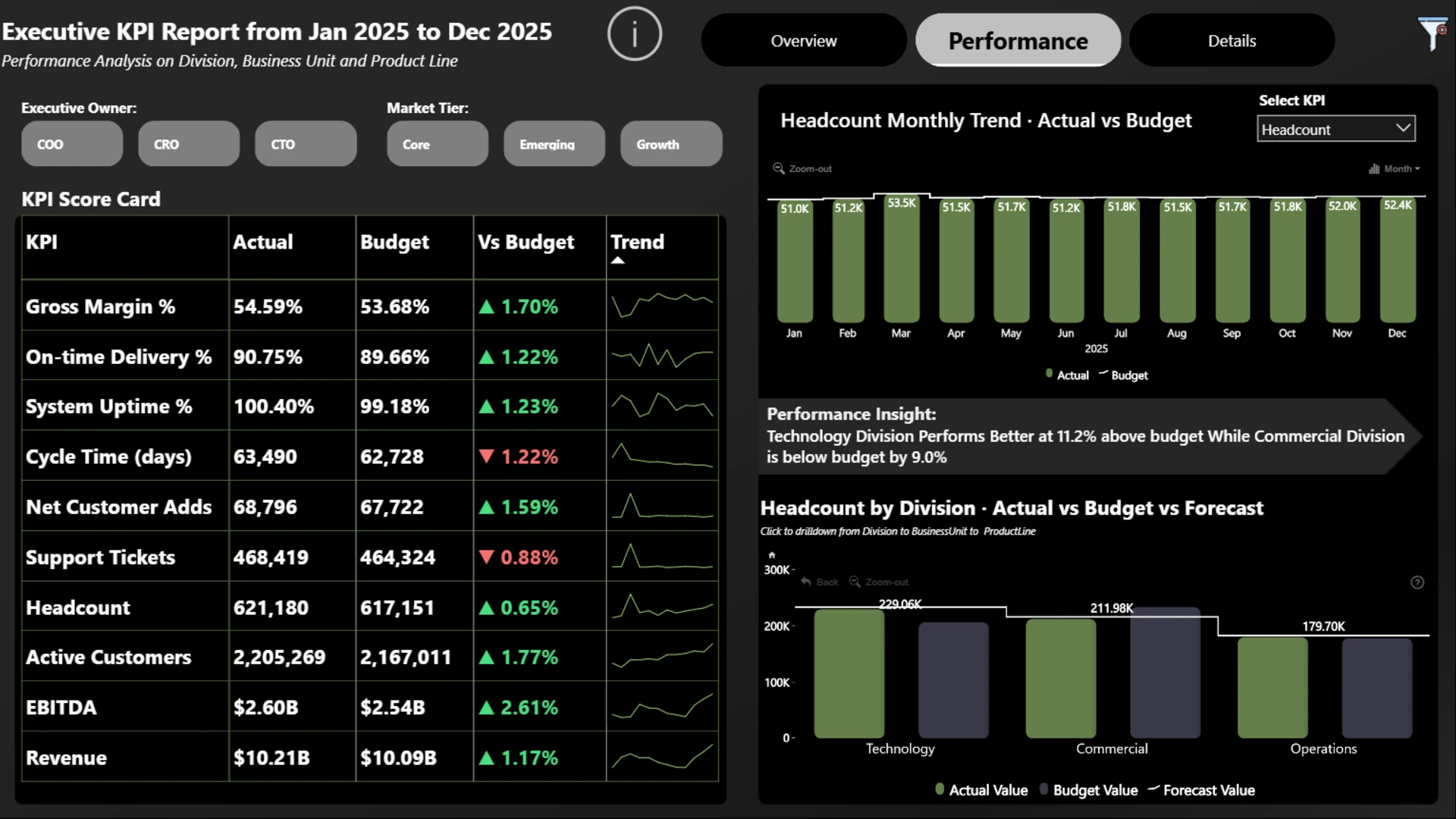Screen dimensions: 1456x819
Task: Open the Month granularity dropdown
Action: click(1395, 168)
